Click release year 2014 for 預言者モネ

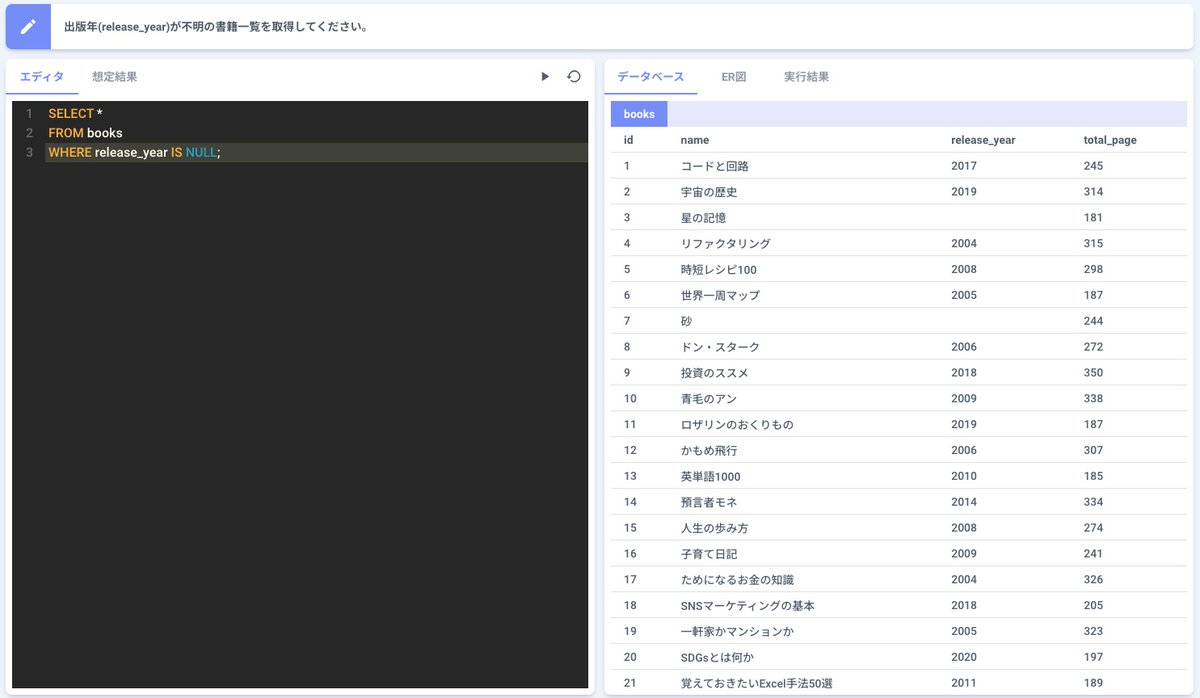click(x=964, y=502)
